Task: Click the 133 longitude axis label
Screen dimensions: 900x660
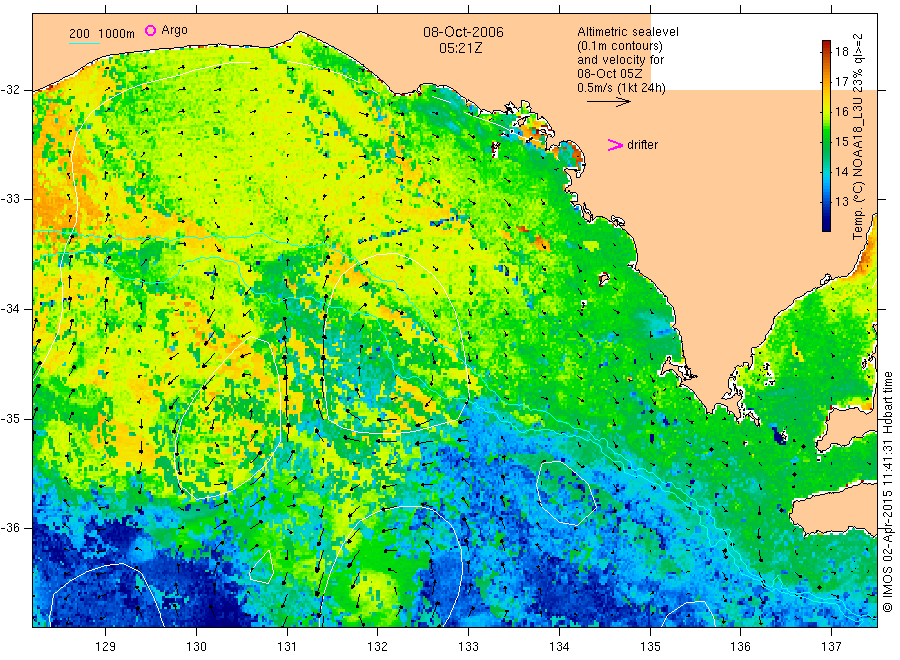Action: [x=468, y=647]
